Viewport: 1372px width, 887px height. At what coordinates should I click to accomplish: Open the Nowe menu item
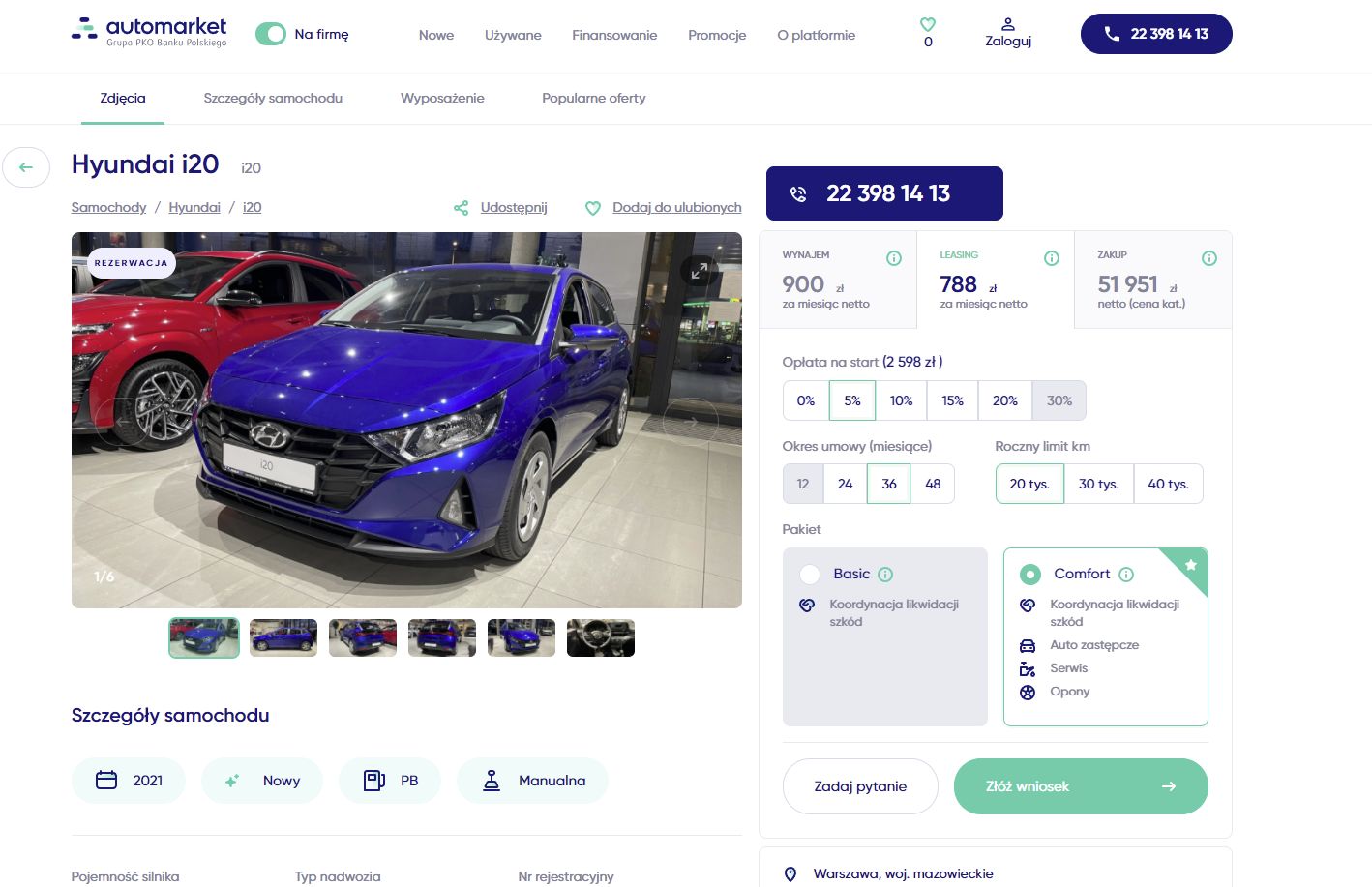pos(436,35)
